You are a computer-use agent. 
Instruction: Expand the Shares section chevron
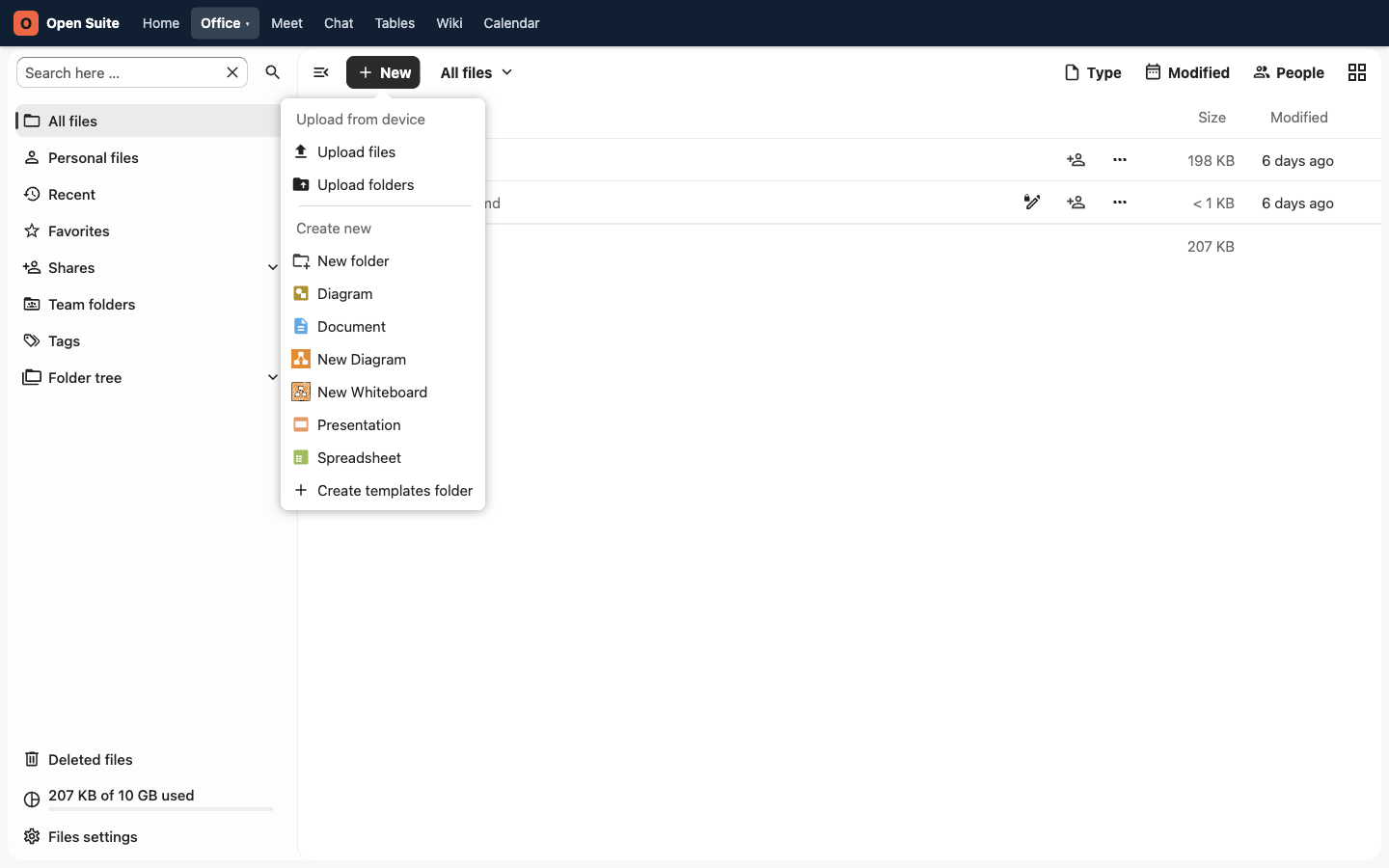click(x=272, y=268)
